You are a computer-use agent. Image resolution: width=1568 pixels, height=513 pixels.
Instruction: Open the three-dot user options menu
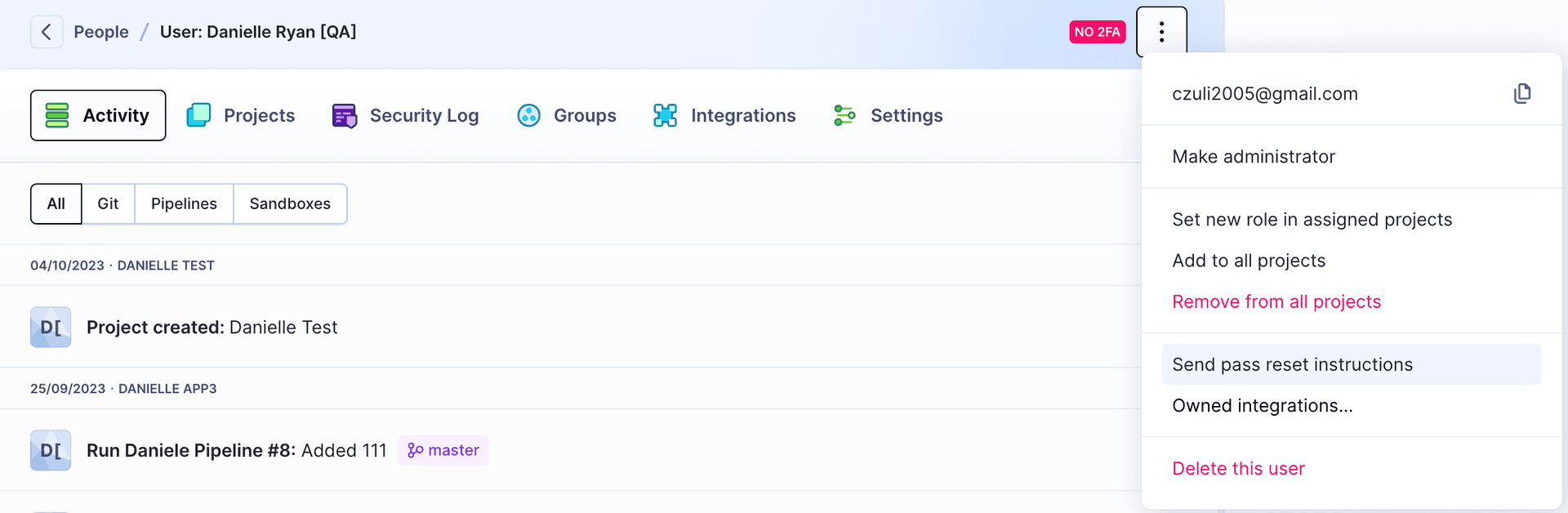[x=1160, y=32]
